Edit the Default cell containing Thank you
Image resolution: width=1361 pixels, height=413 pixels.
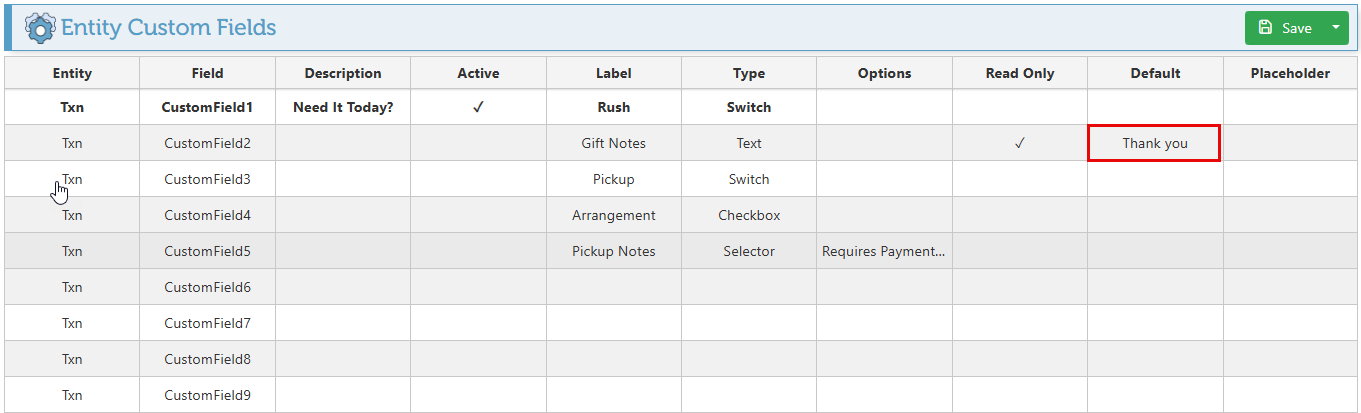tap(1154, 143)
